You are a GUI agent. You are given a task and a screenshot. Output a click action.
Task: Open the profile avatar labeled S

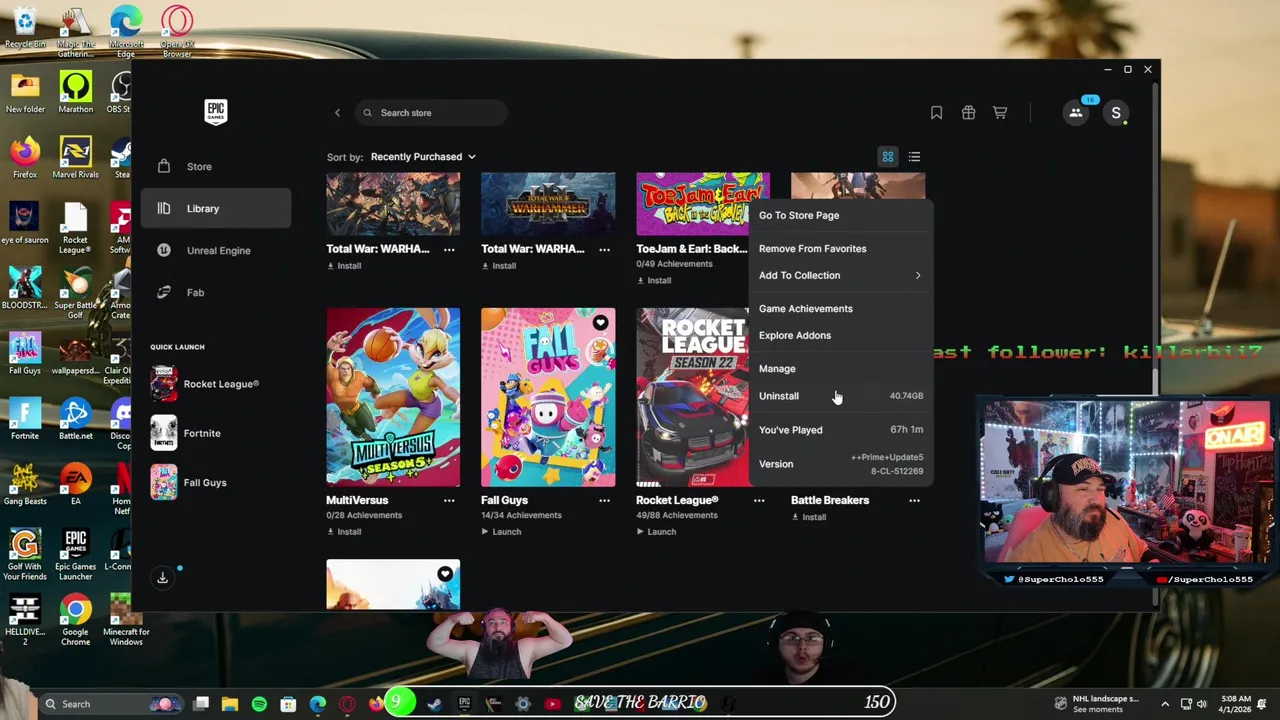click(x=1116, y=113)
